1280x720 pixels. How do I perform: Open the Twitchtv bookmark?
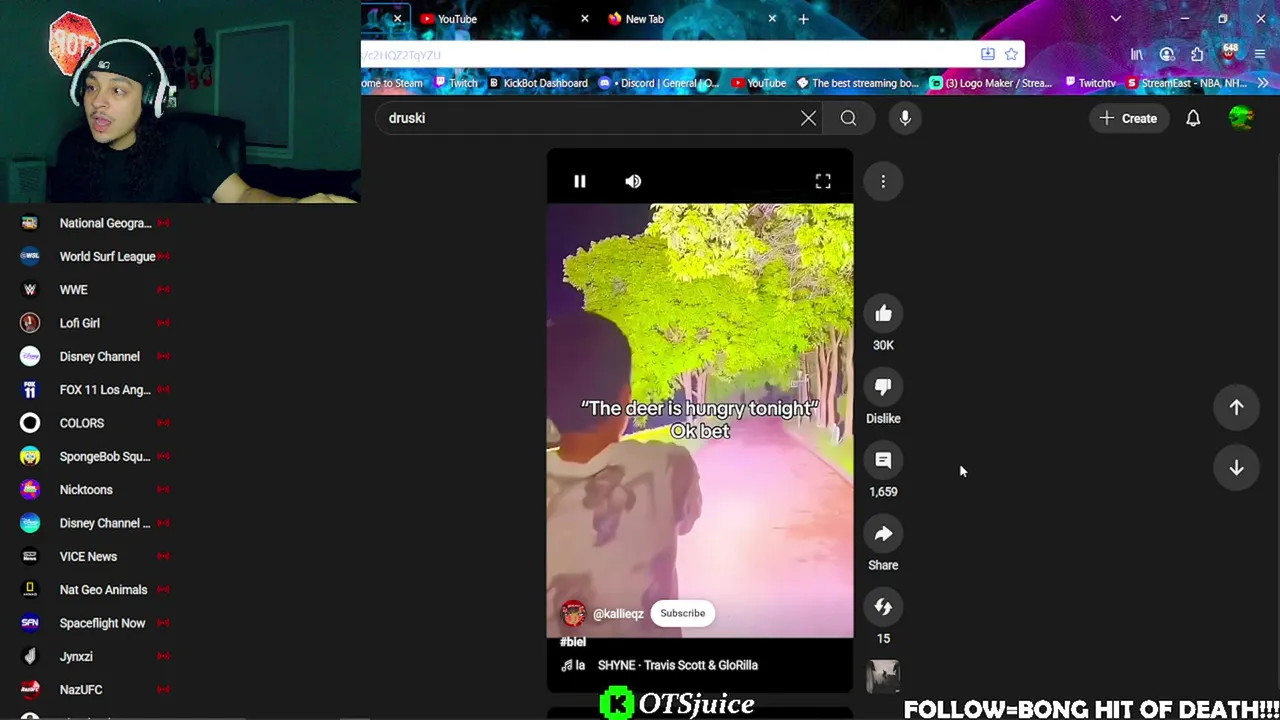[1090, 83]
